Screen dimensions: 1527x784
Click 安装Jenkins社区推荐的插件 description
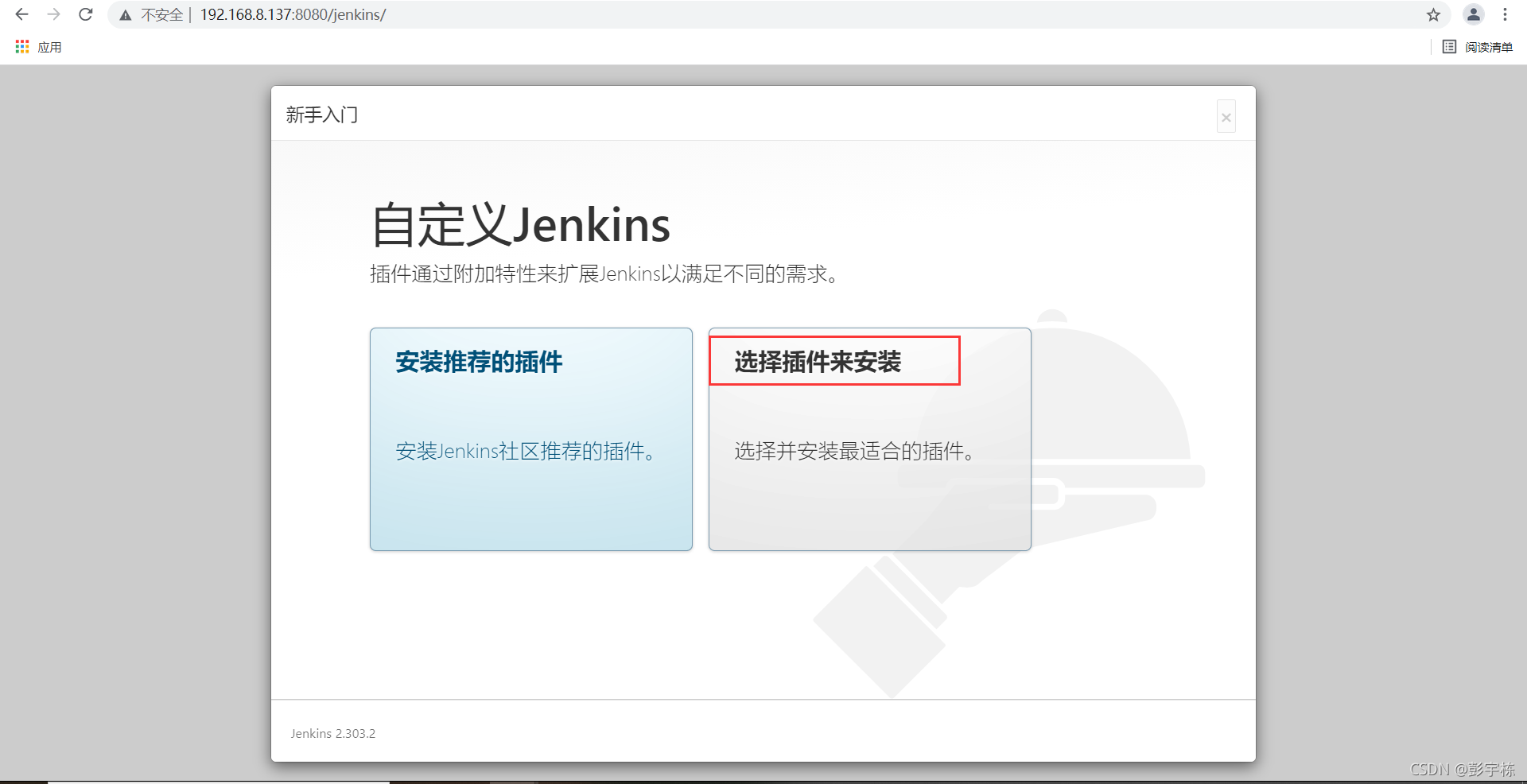(526, 452)
